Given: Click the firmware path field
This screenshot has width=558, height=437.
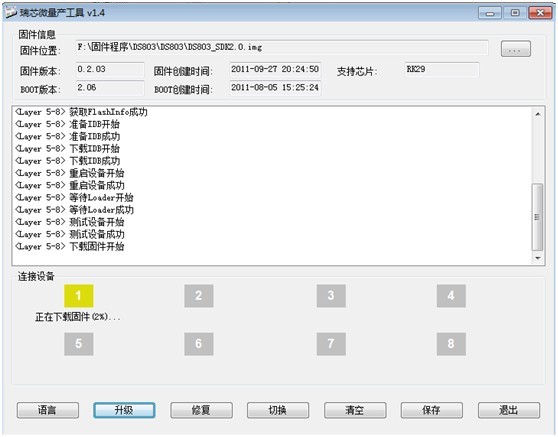Looking at the screenshot, I should point(282,48).
